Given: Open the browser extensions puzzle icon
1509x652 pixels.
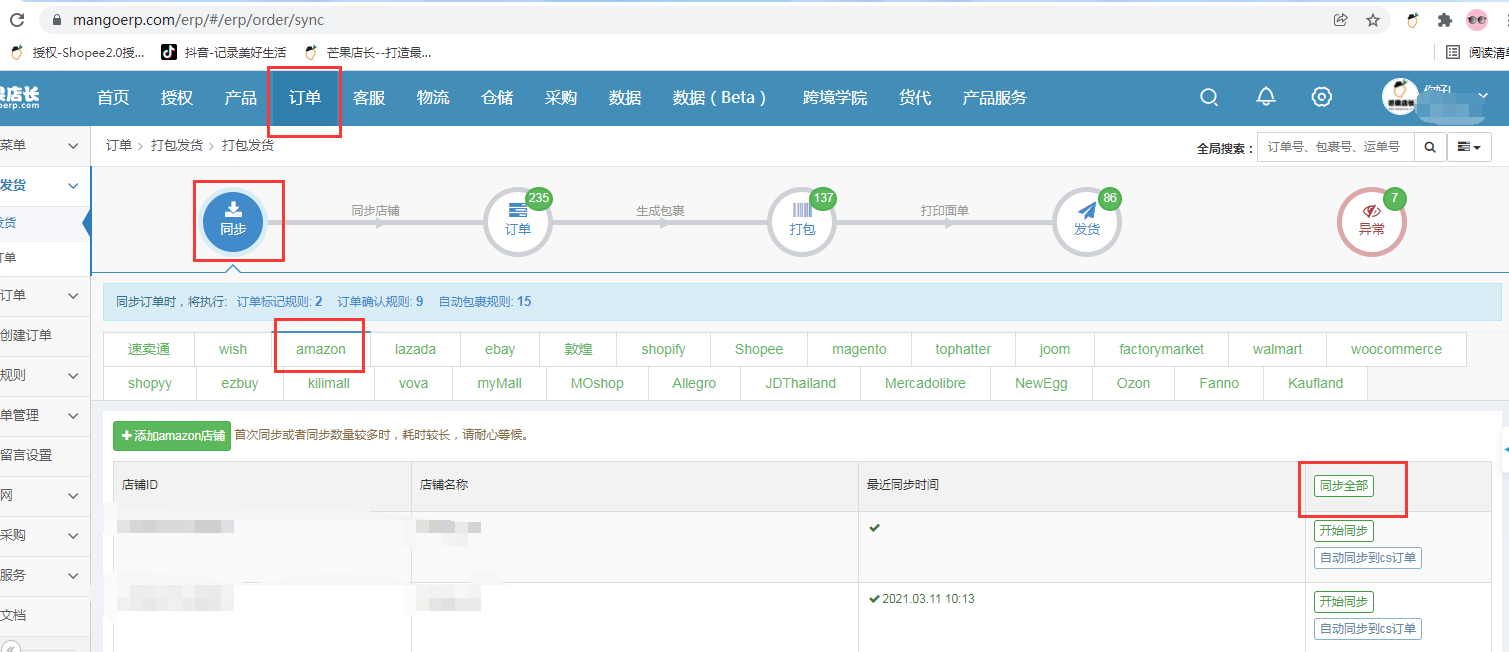Looking at the screenshot, I should [1444, 20].
